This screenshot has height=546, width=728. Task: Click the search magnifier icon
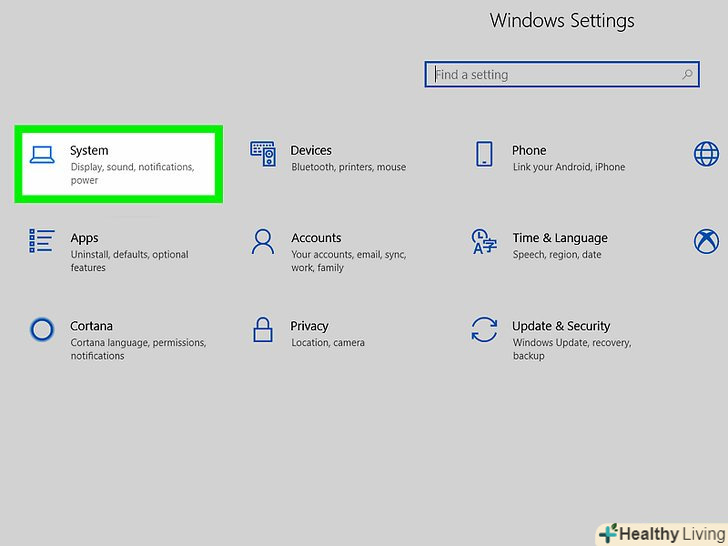pyautogui.click(x=687, y=74)
